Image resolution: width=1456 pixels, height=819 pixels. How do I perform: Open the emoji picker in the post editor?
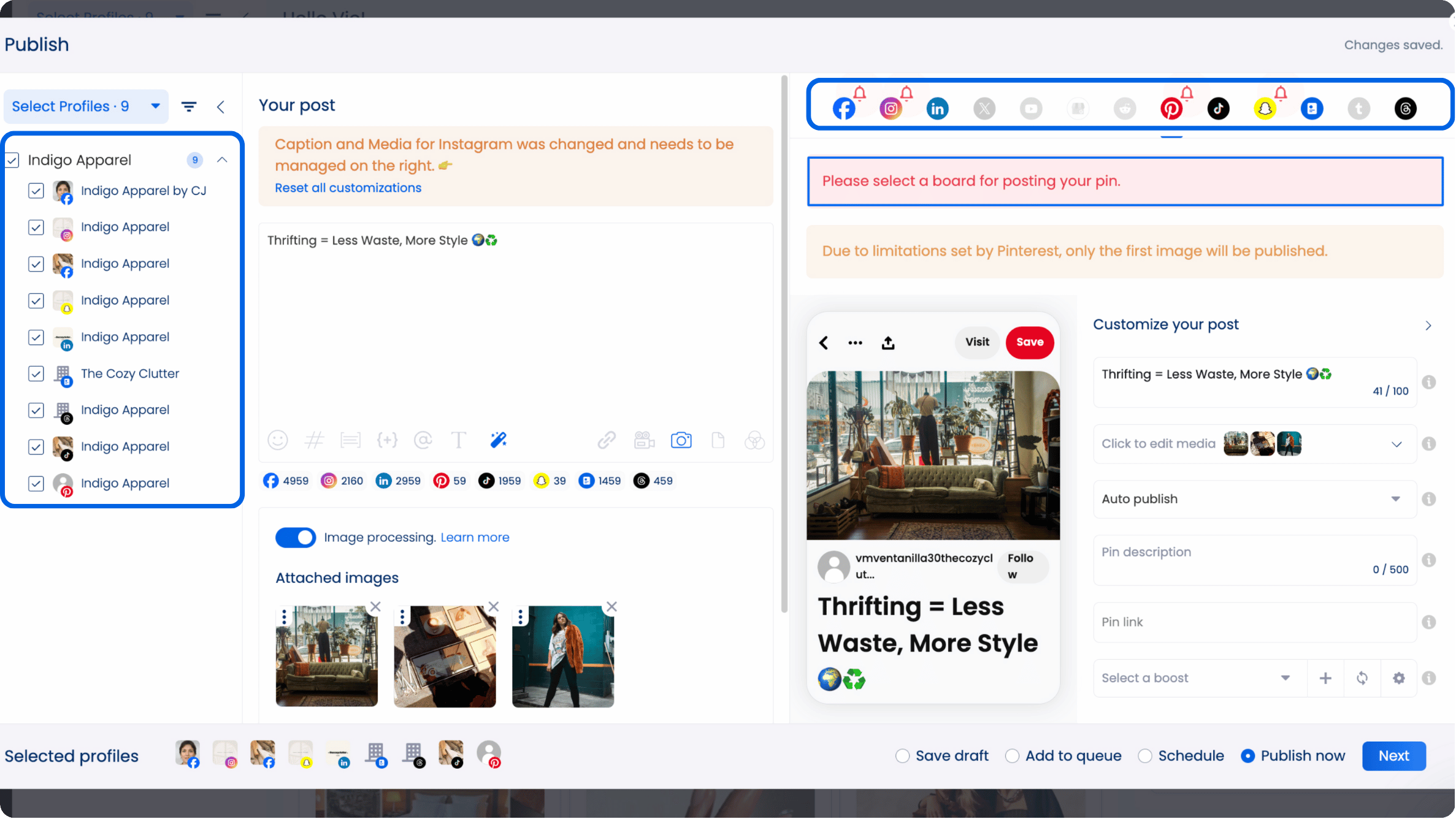278,440
